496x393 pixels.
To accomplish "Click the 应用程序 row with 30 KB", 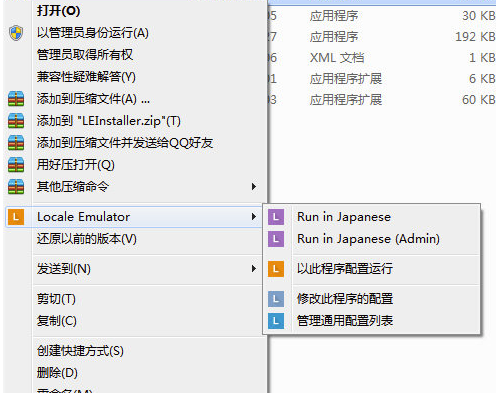I will click(382, 16).
